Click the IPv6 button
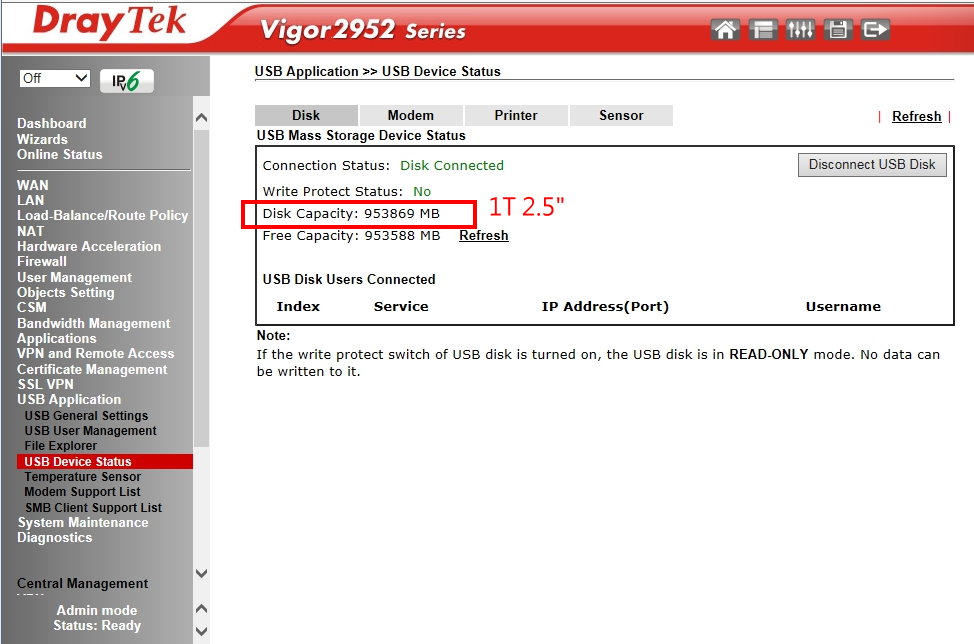This screenshot has width=974, height=644. 127,81
